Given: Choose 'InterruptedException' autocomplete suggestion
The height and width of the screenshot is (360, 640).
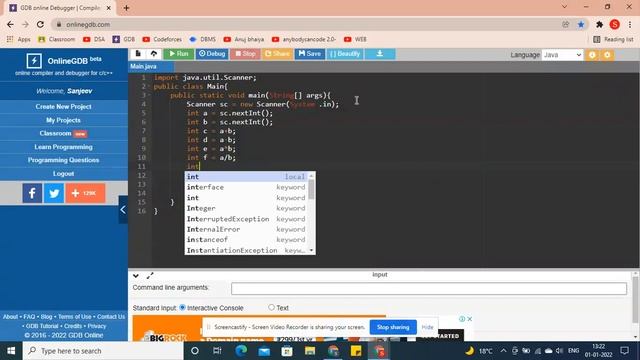Looking at the screenshot, I should pyautogui.click(x=247, y=219).
